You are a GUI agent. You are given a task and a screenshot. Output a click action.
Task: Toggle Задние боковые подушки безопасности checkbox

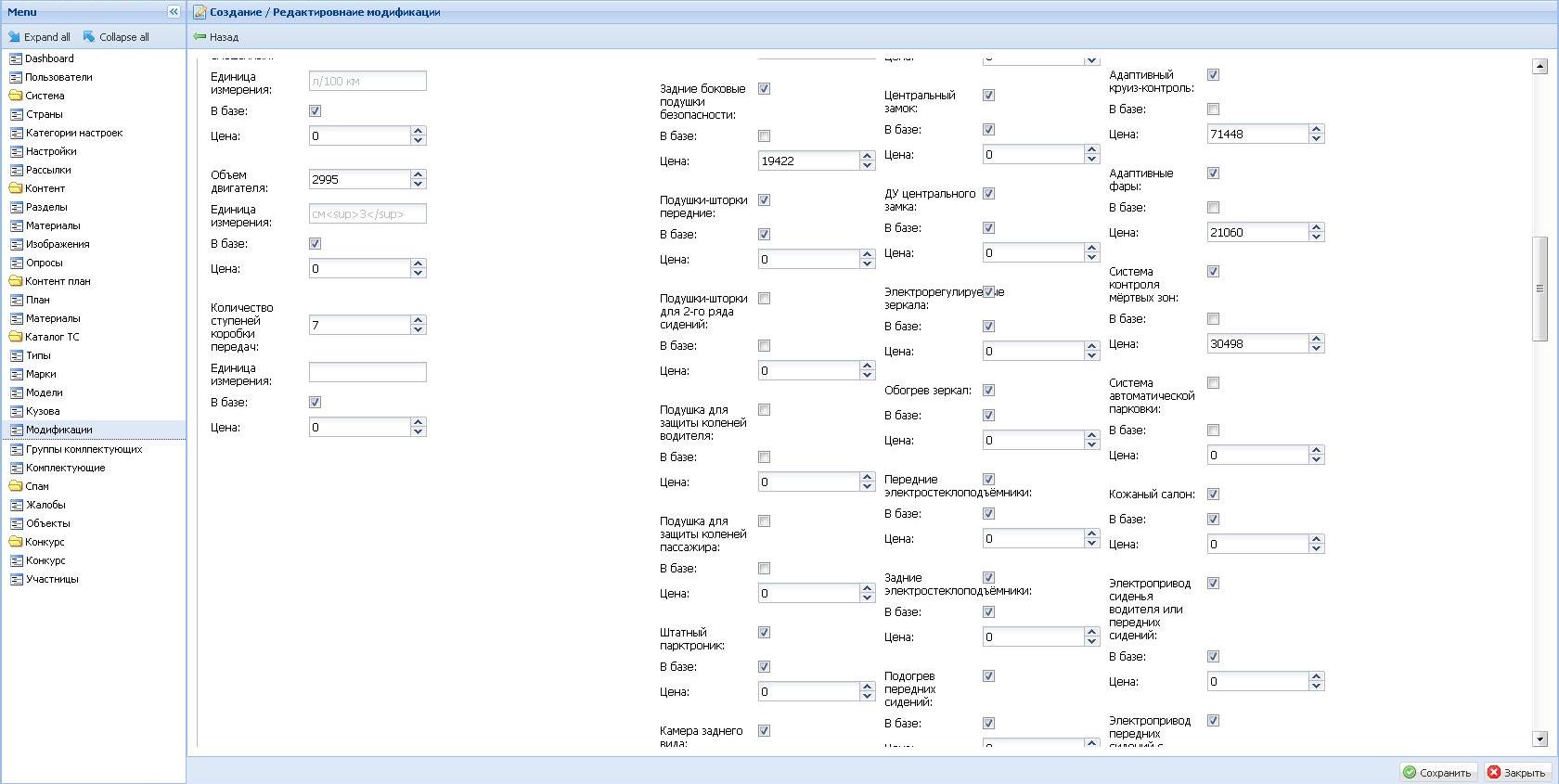tap(765, 89)
